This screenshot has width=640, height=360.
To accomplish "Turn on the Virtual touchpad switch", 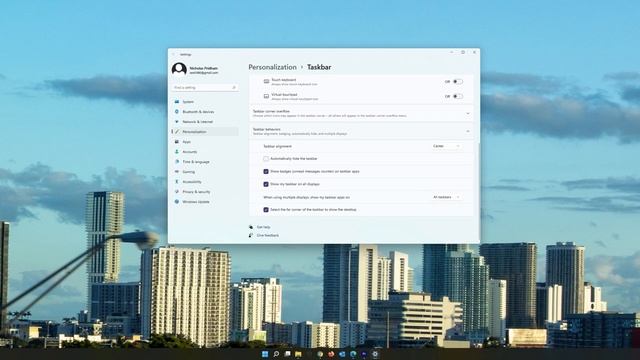I will (x=458, y=96).
